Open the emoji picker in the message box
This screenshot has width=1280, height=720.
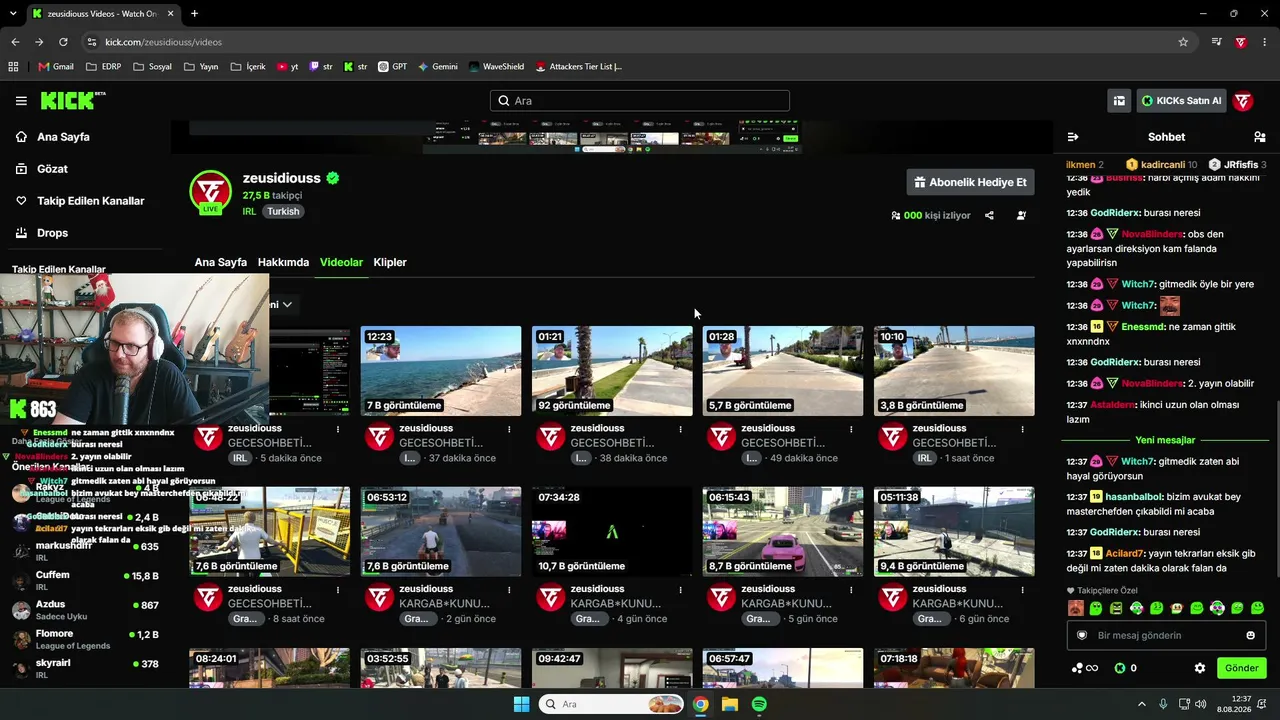coord(1250,635)
